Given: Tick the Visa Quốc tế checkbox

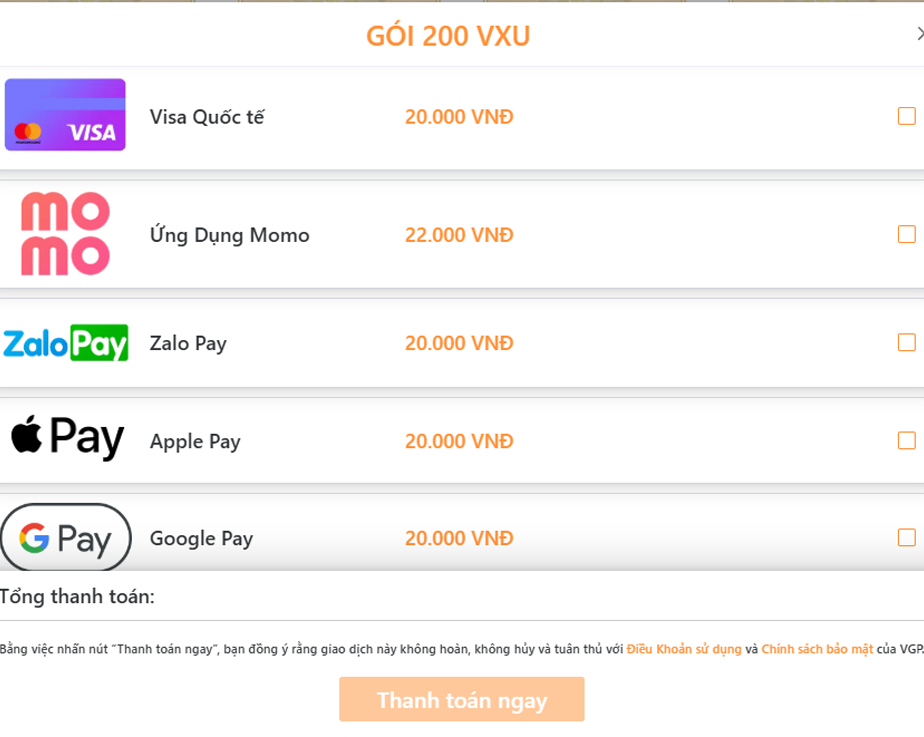Looking at the screenshot, I should [x=906, y=116].
